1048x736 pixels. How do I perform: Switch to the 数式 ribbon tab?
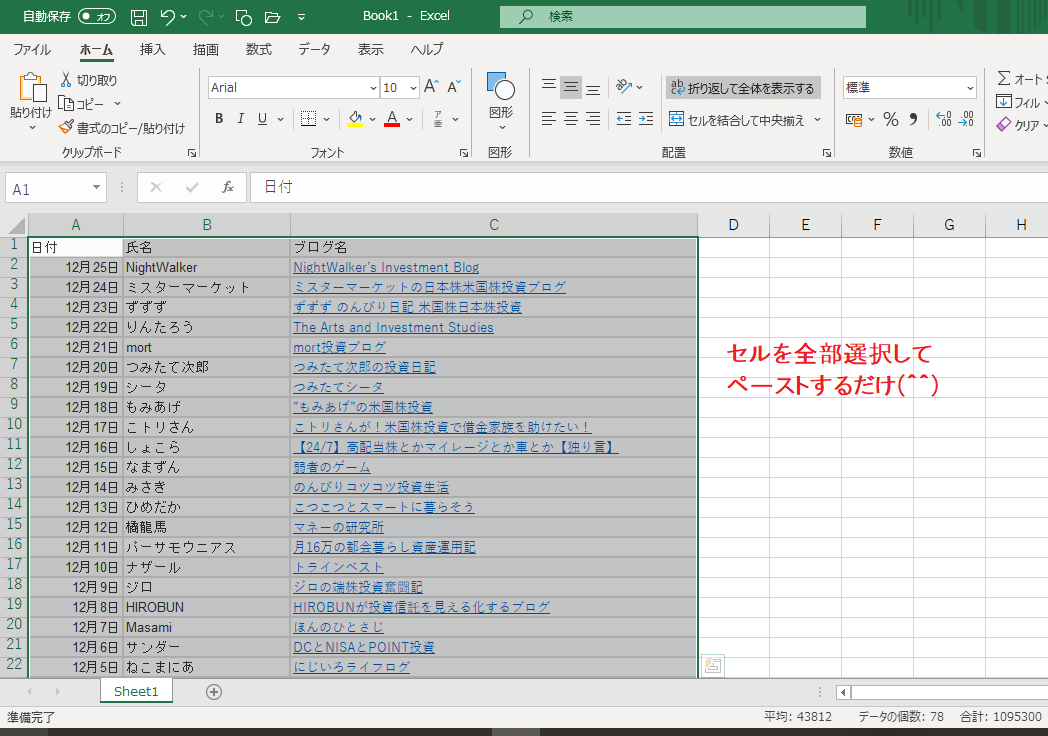coord(258,49)
